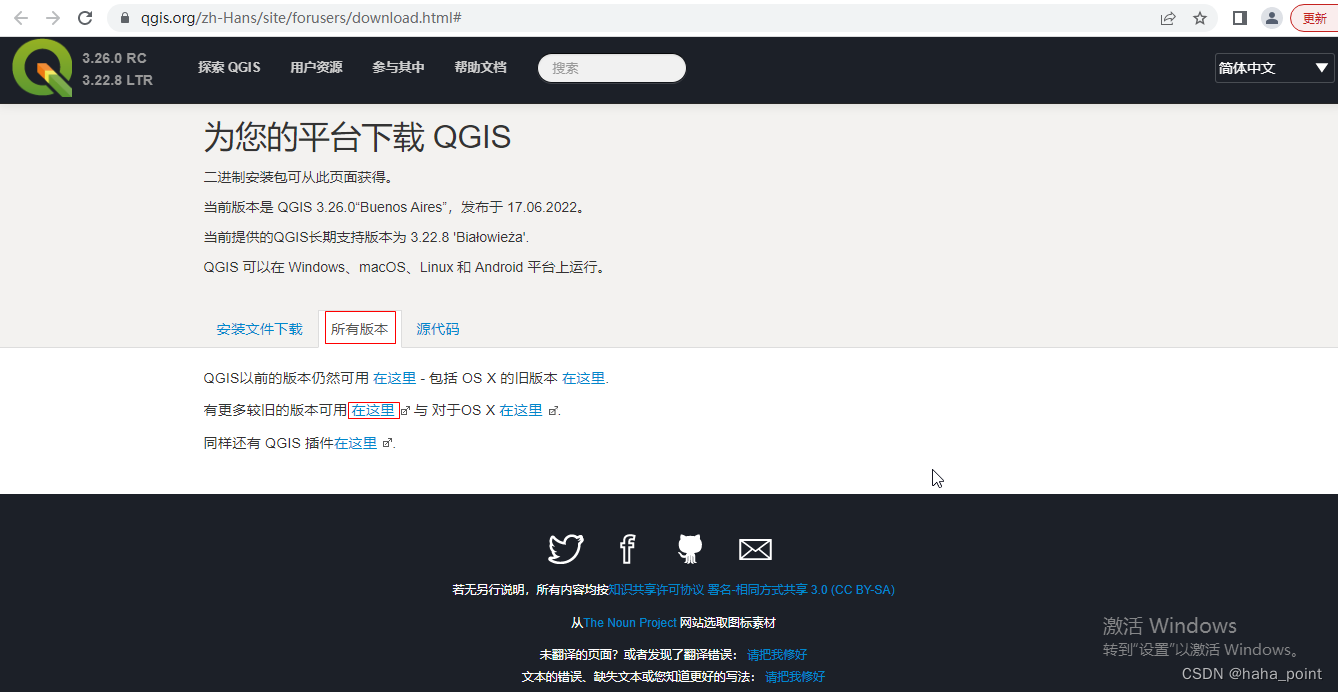This screenshot has width=1338, height=692.
Task: Click the QGIS logo in header
Action: point(42,68)
